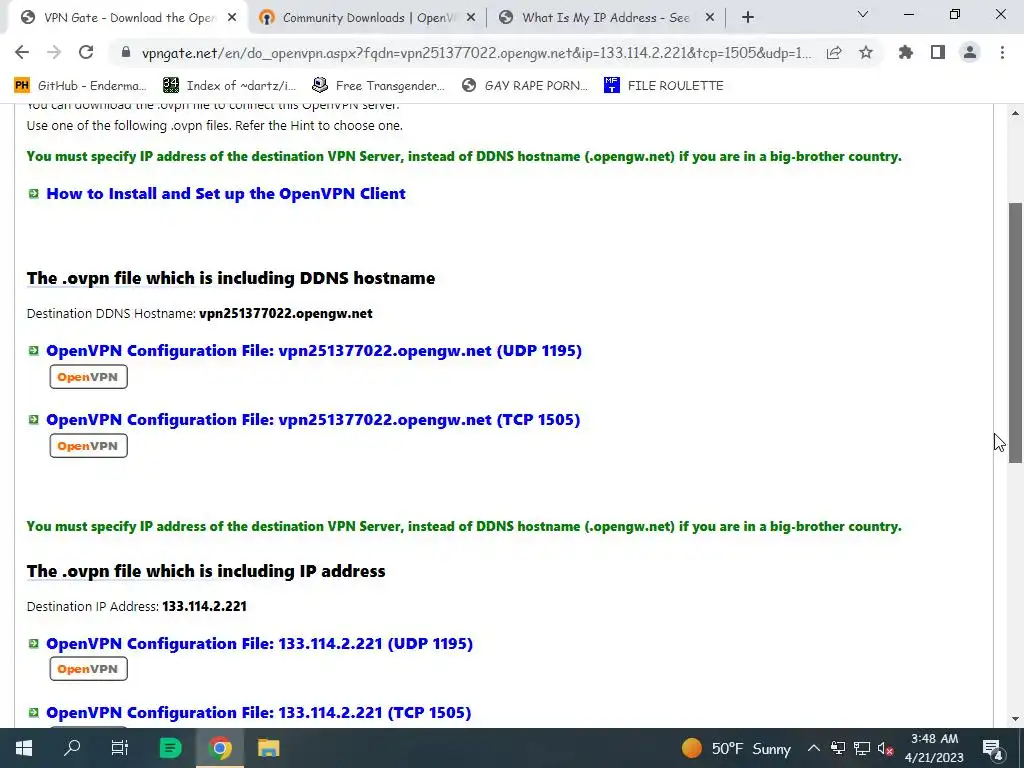Click the page vertical scrollbar thumb
Image resolution: width=1024 pixels, height=768 pixels.
pos(1015,333)
